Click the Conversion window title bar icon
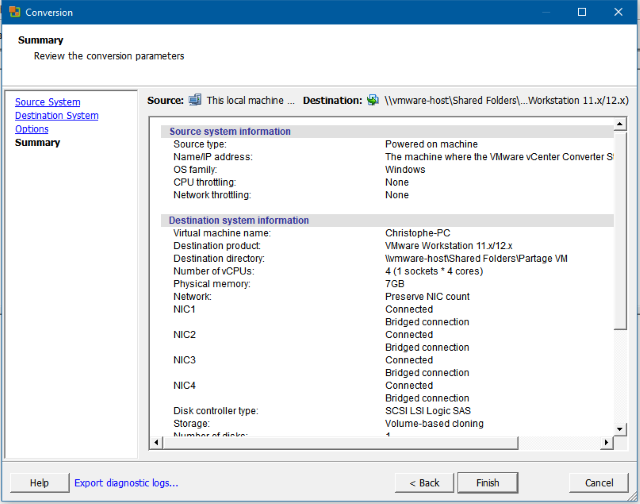This screenshot has width=640, height=504. (13, 12)
